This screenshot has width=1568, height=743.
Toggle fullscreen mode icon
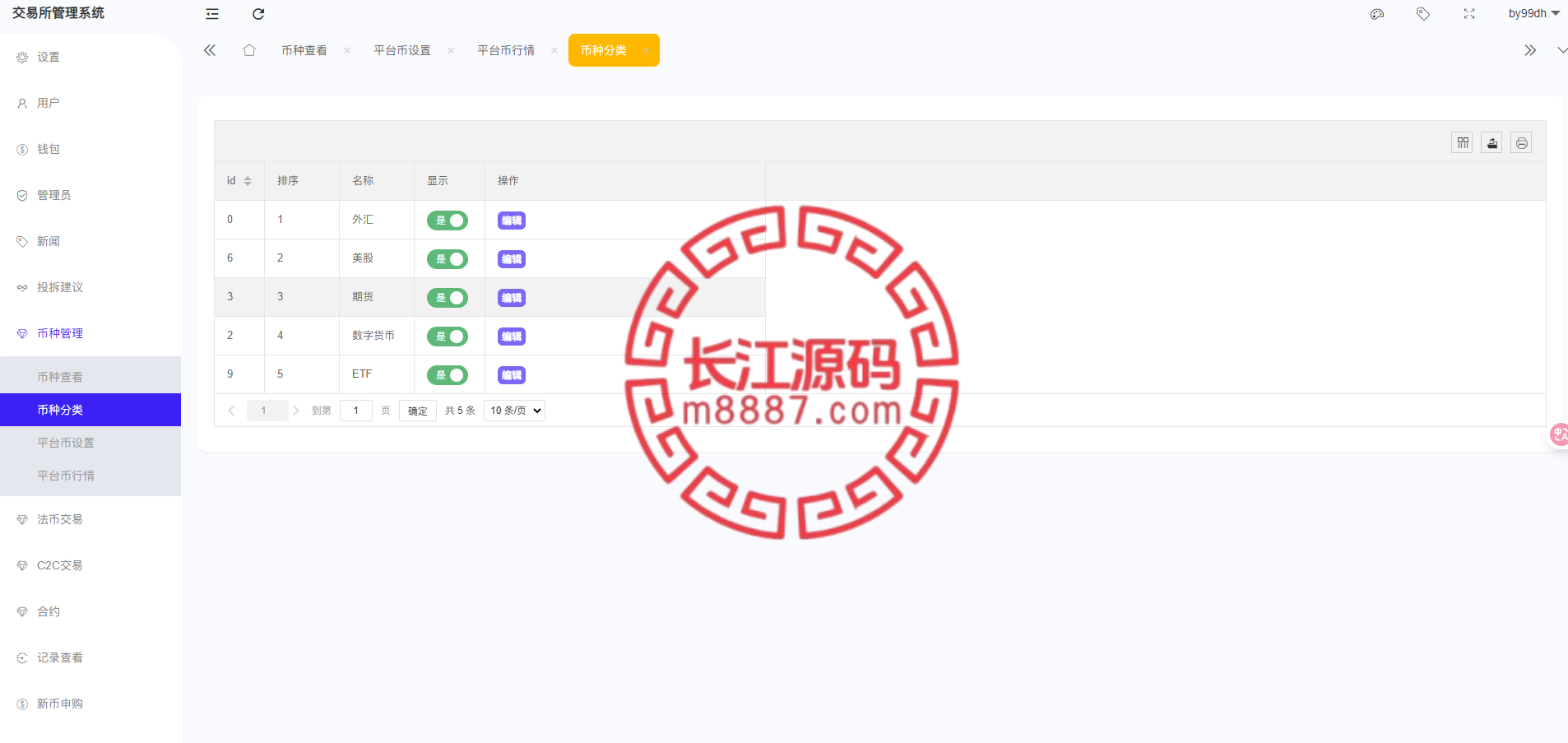coord(1469,14)
